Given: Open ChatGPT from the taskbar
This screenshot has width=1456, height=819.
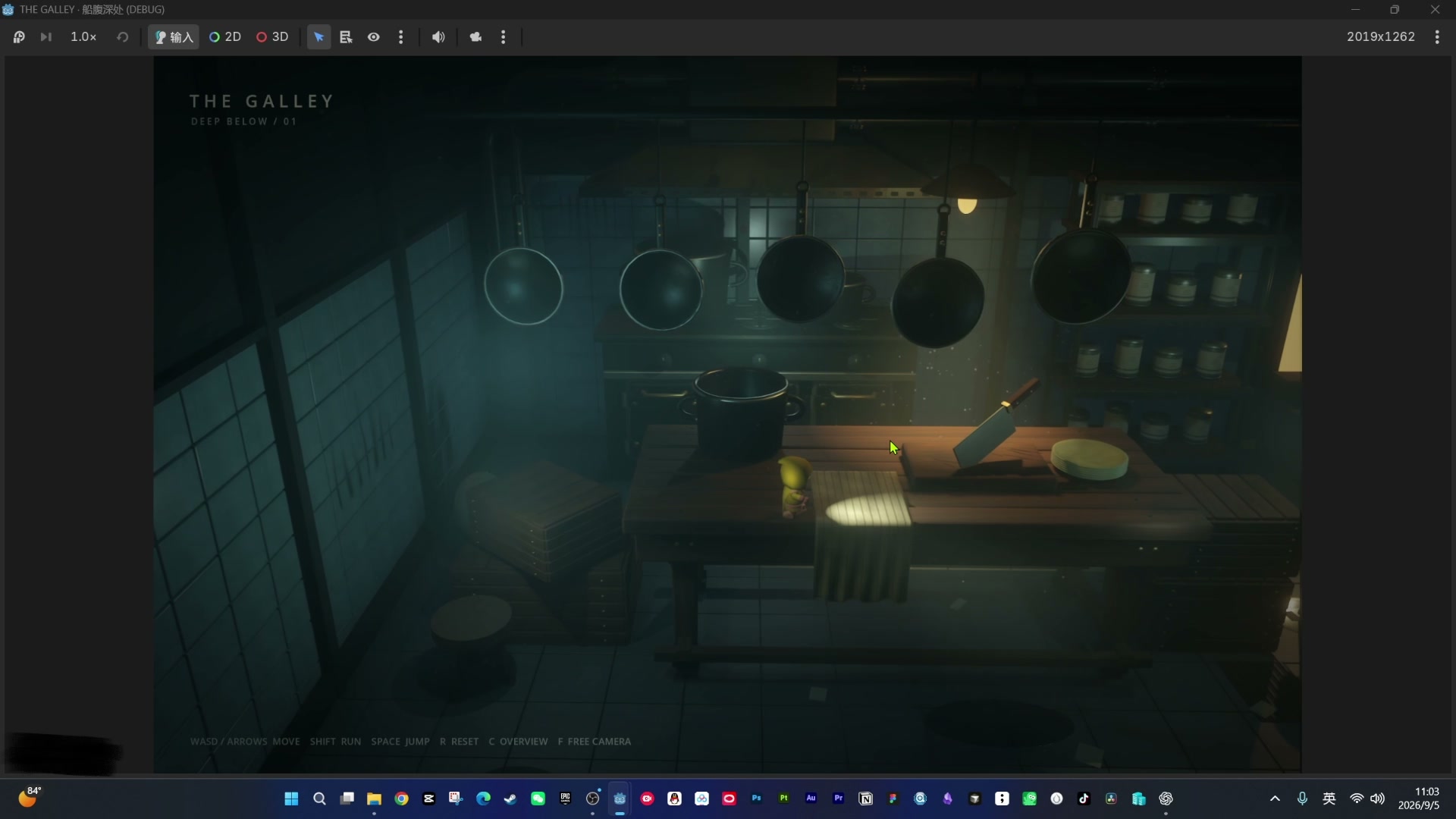Looking at the screenshot, I should coord(1166,799).
